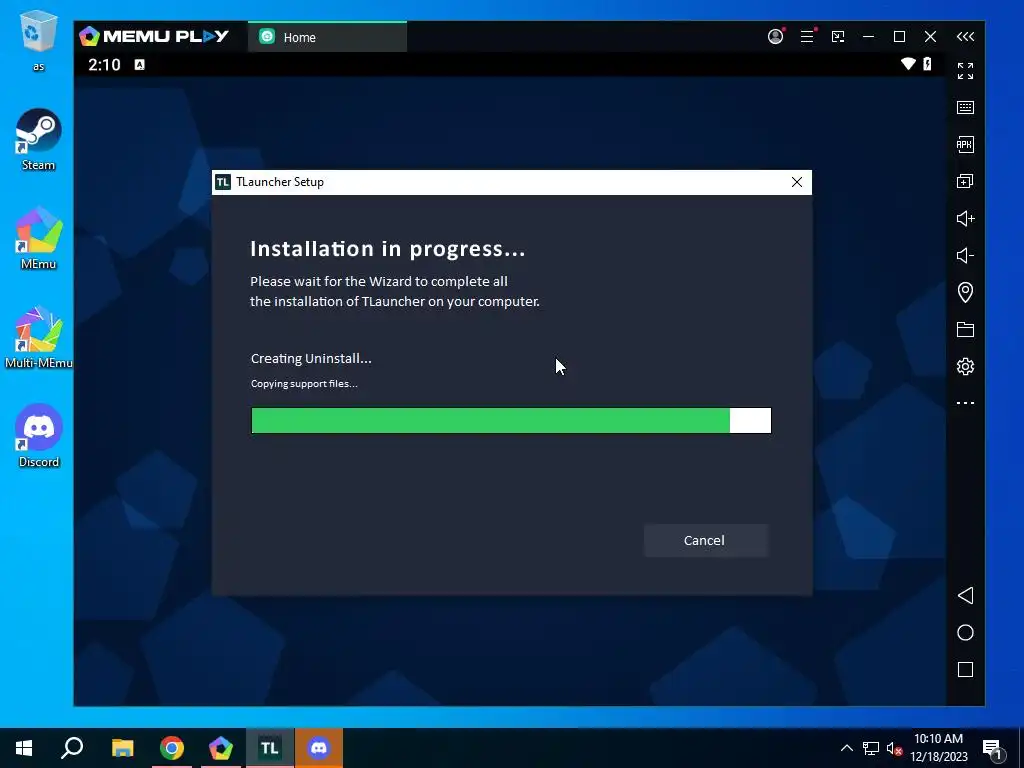Open File Explorer from taskbar
This screenshot has width=1024, height=768.
click(x=122, y=748)
